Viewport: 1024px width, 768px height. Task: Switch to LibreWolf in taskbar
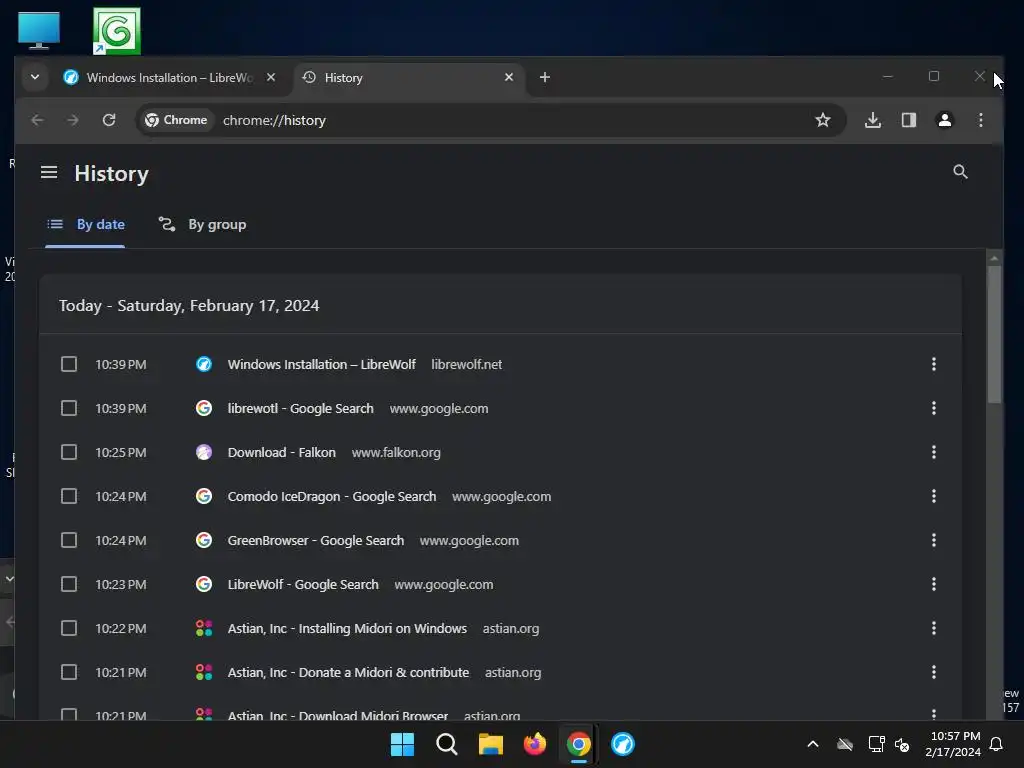[622, 744]
